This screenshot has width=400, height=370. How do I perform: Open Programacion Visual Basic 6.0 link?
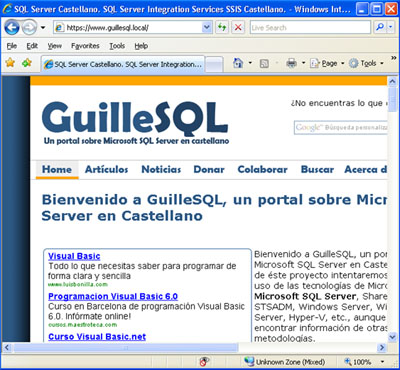pyautogui.click(x=113, y=296)
